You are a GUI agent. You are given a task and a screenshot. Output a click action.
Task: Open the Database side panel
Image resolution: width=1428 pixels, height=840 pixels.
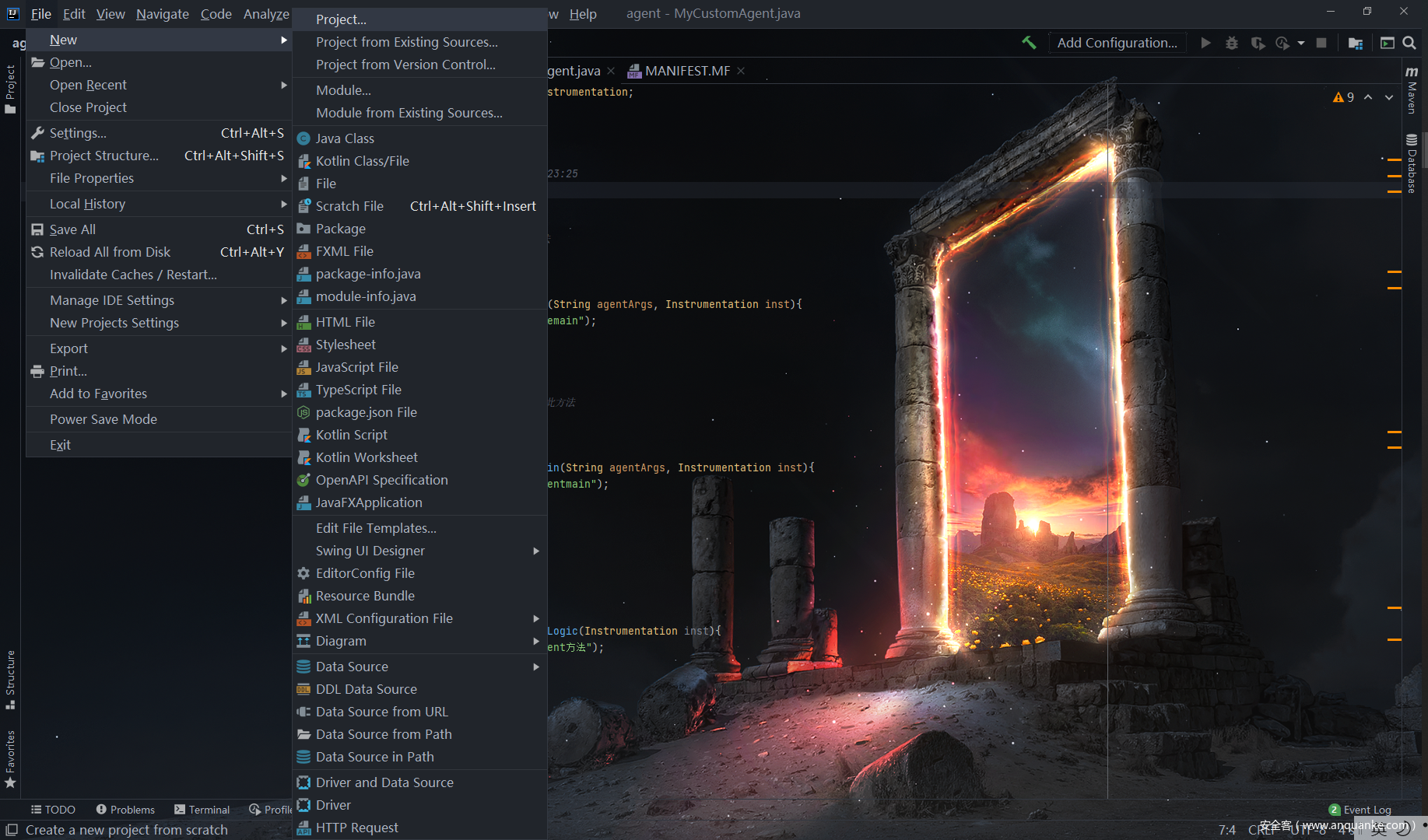(1412, 163)
